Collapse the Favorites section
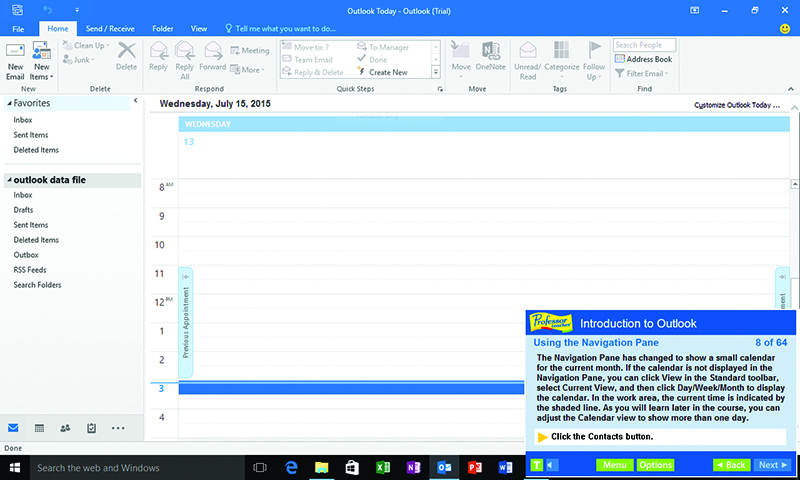Screen dimensions: 800x480 tap(9, 103)
